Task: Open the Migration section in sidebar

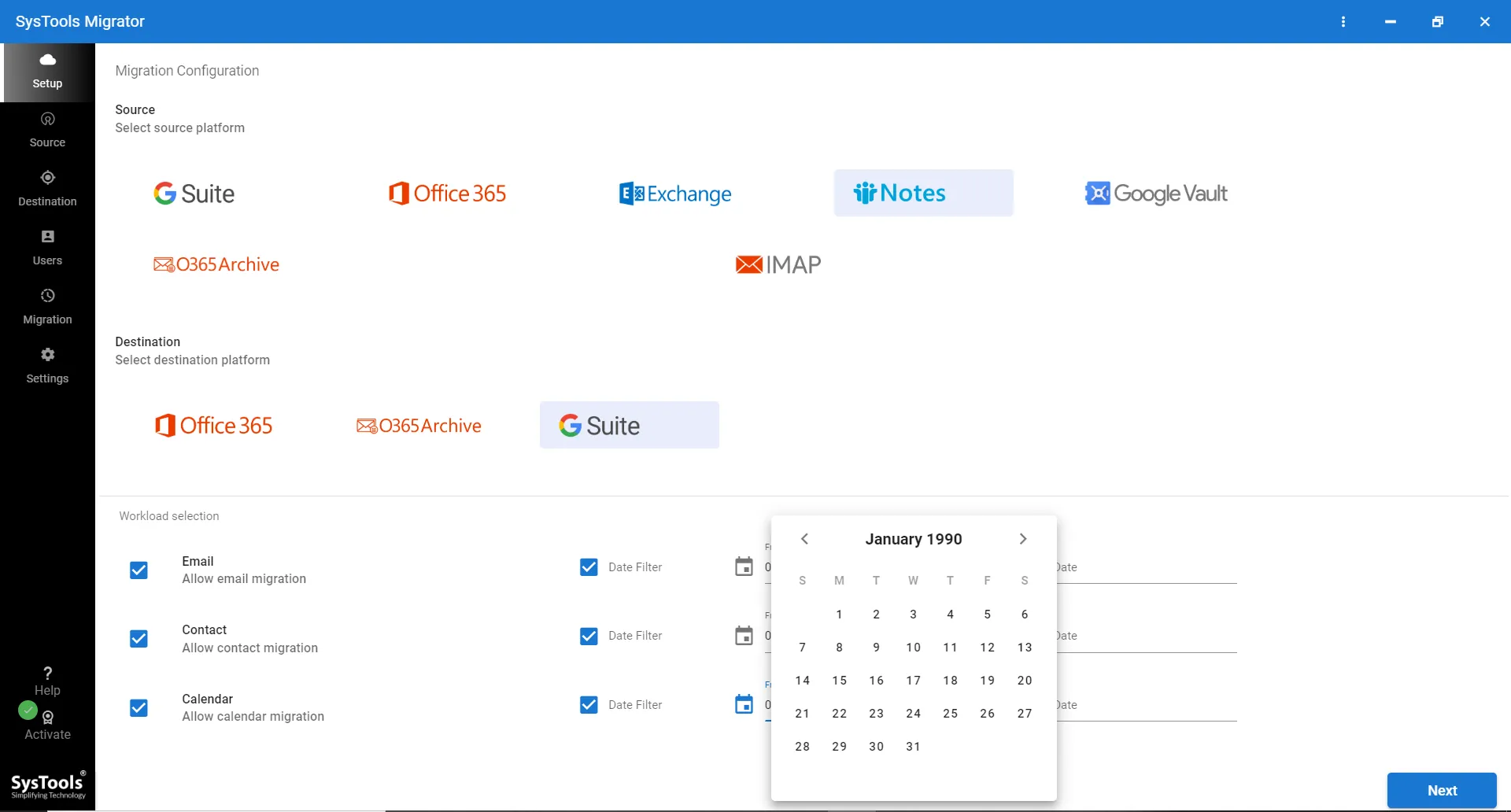Action: click(x=47, y=308)
